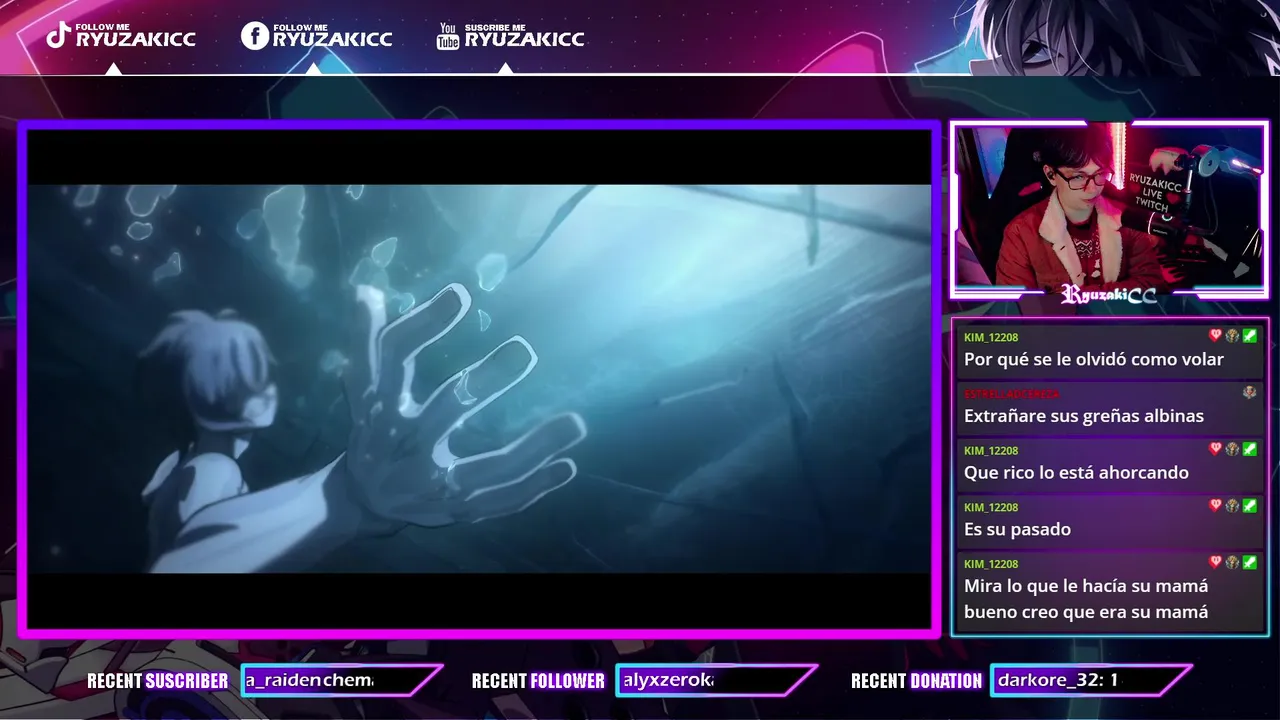
Task: Select recent donation entry 'darkore_32: 1'
Action: coord(1057,680)
